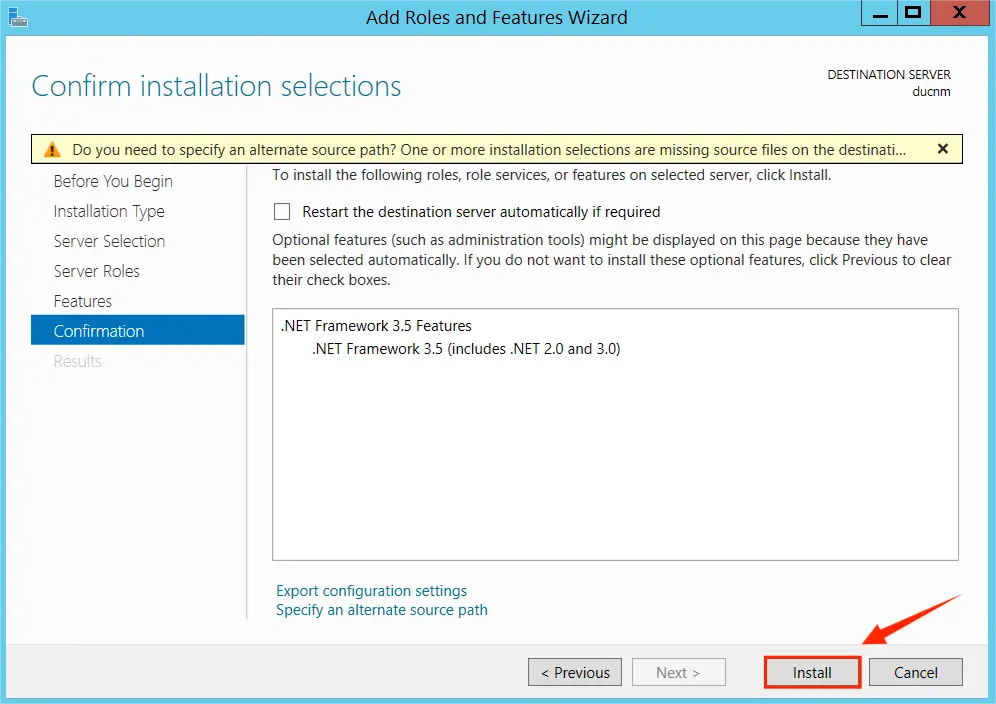Enable restart destination server automatically
996x704 pixels.
point(282,211)
